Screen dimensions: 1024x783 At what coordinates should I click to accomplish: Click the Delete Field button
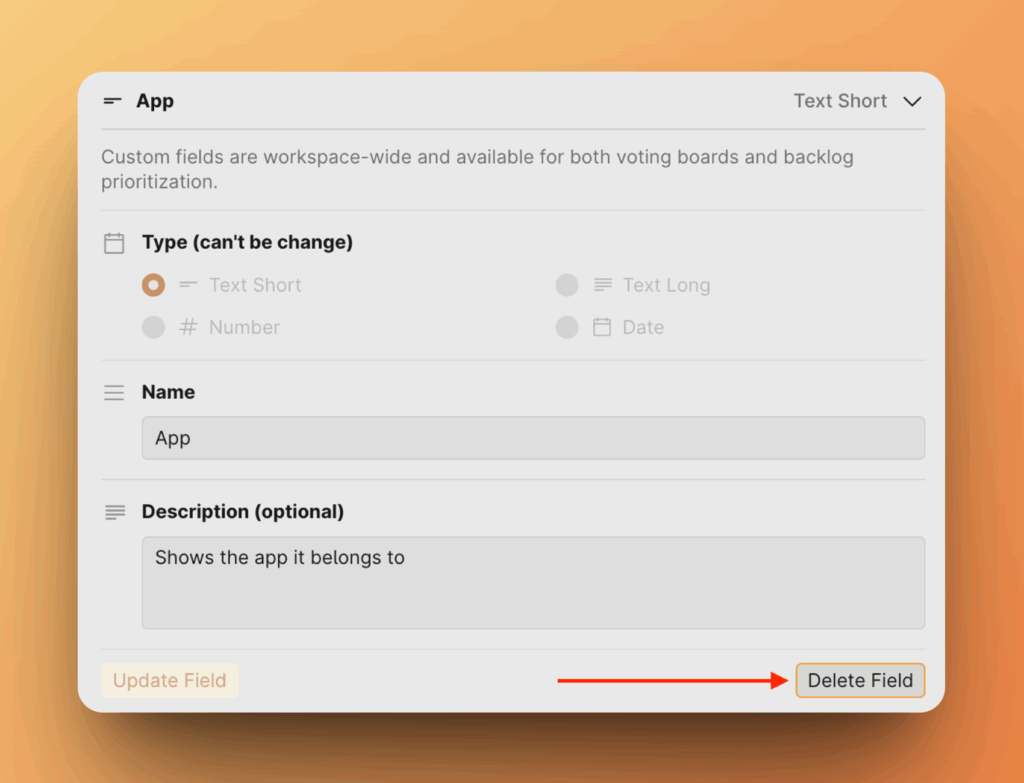860,681
